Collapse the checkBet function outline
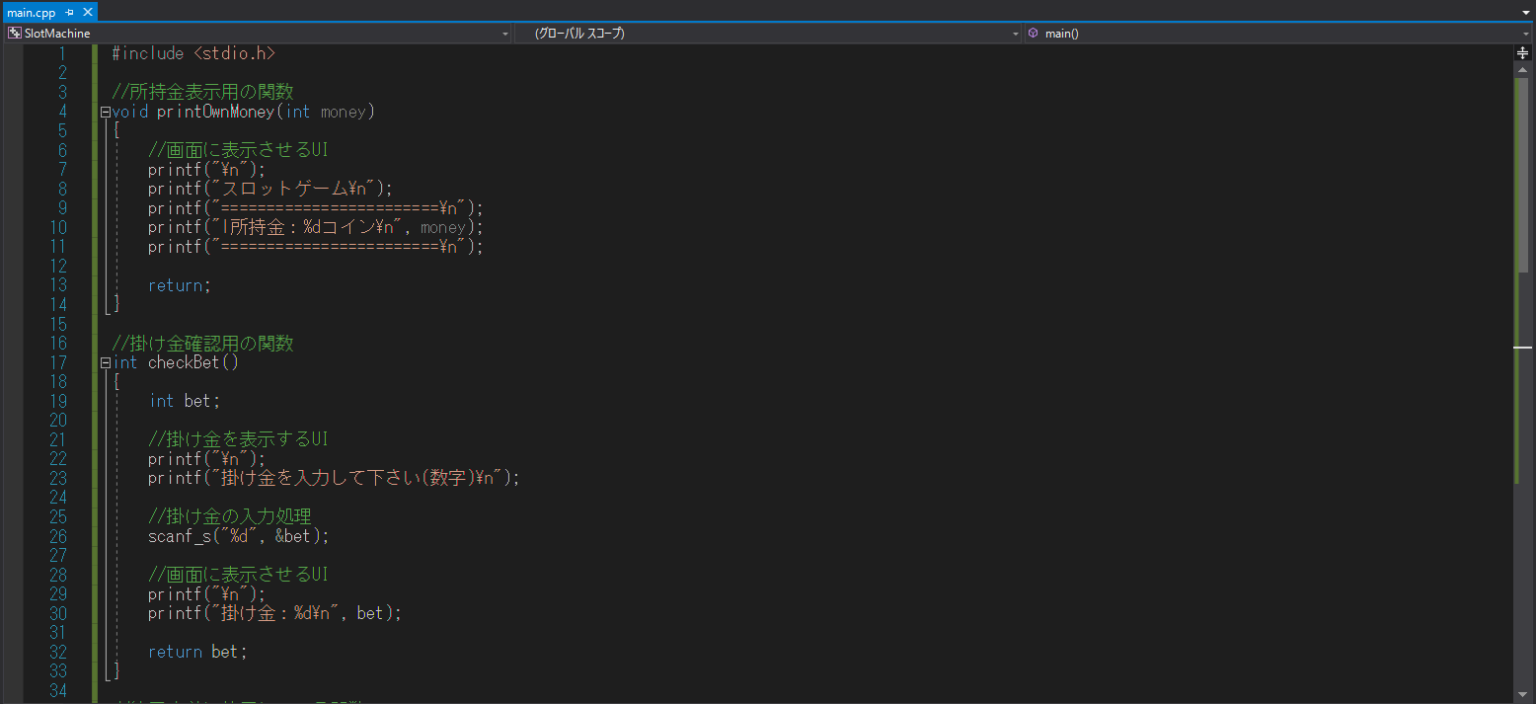The height and width of the screenshot is (704, 1536). [103, 362]
